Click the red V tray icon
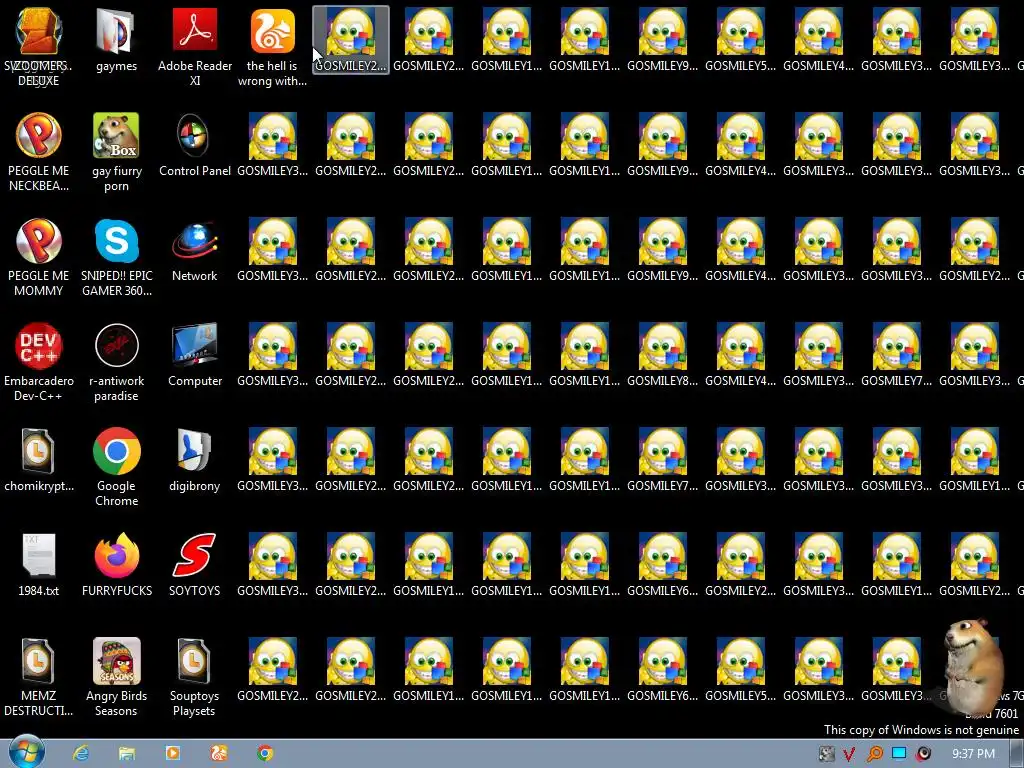The height and width of the screenshot is (768, 1024). click(849, 754)
